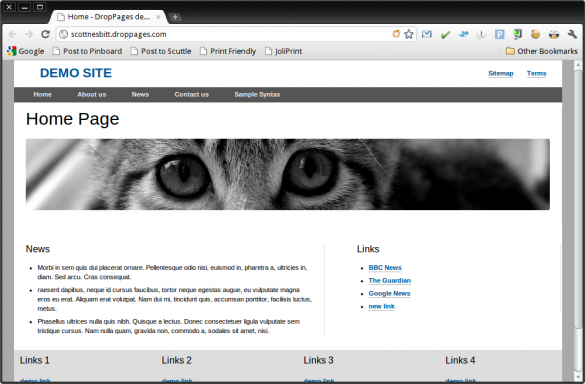Click the Print Friendly bookmarklet
The image size is (585, 384).
pyautogui.click(x=228, y=51)
